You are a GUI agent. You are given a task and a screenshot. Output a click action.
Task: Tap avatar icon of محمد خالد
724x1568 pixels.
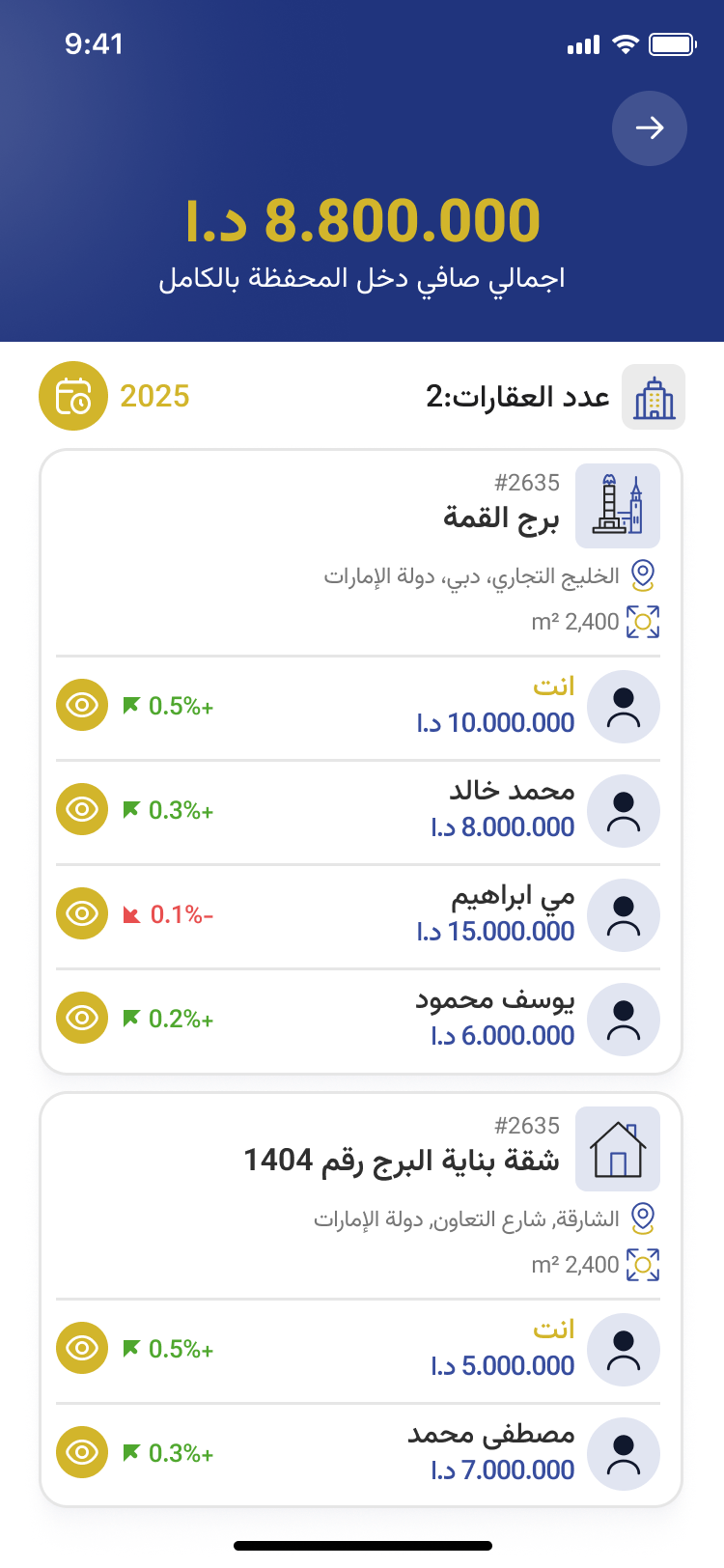pos(624,811)
